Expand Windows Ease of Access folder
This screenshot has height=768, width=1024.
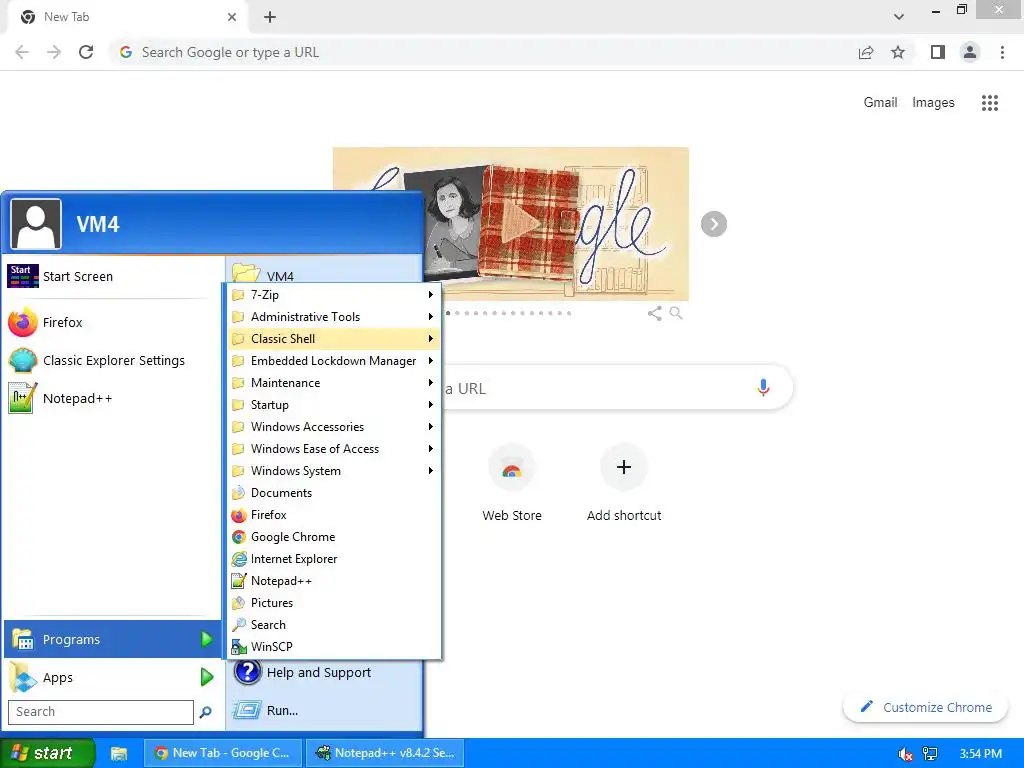coord(334,449)
